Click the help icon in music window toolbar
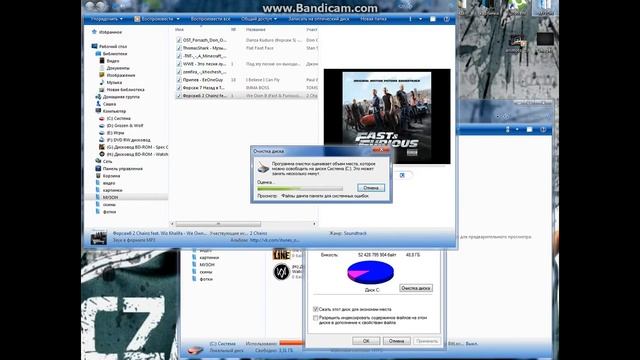 coord(447,19)
